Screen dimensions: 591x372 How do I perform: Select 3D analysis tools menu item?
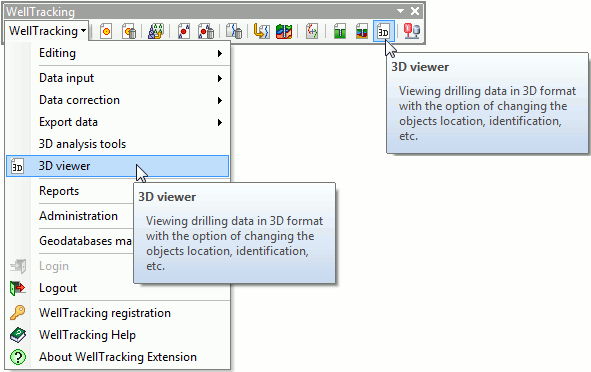[x=117, y=144]
